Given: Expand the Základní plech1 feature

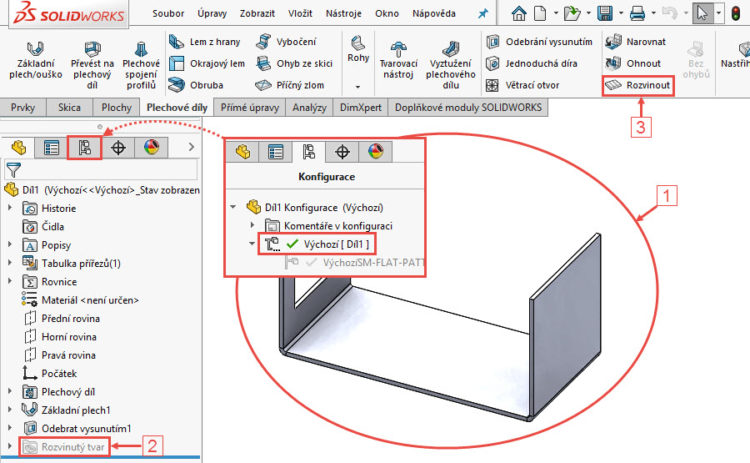Looking at the screenshot, I should (x=10, y=409).
